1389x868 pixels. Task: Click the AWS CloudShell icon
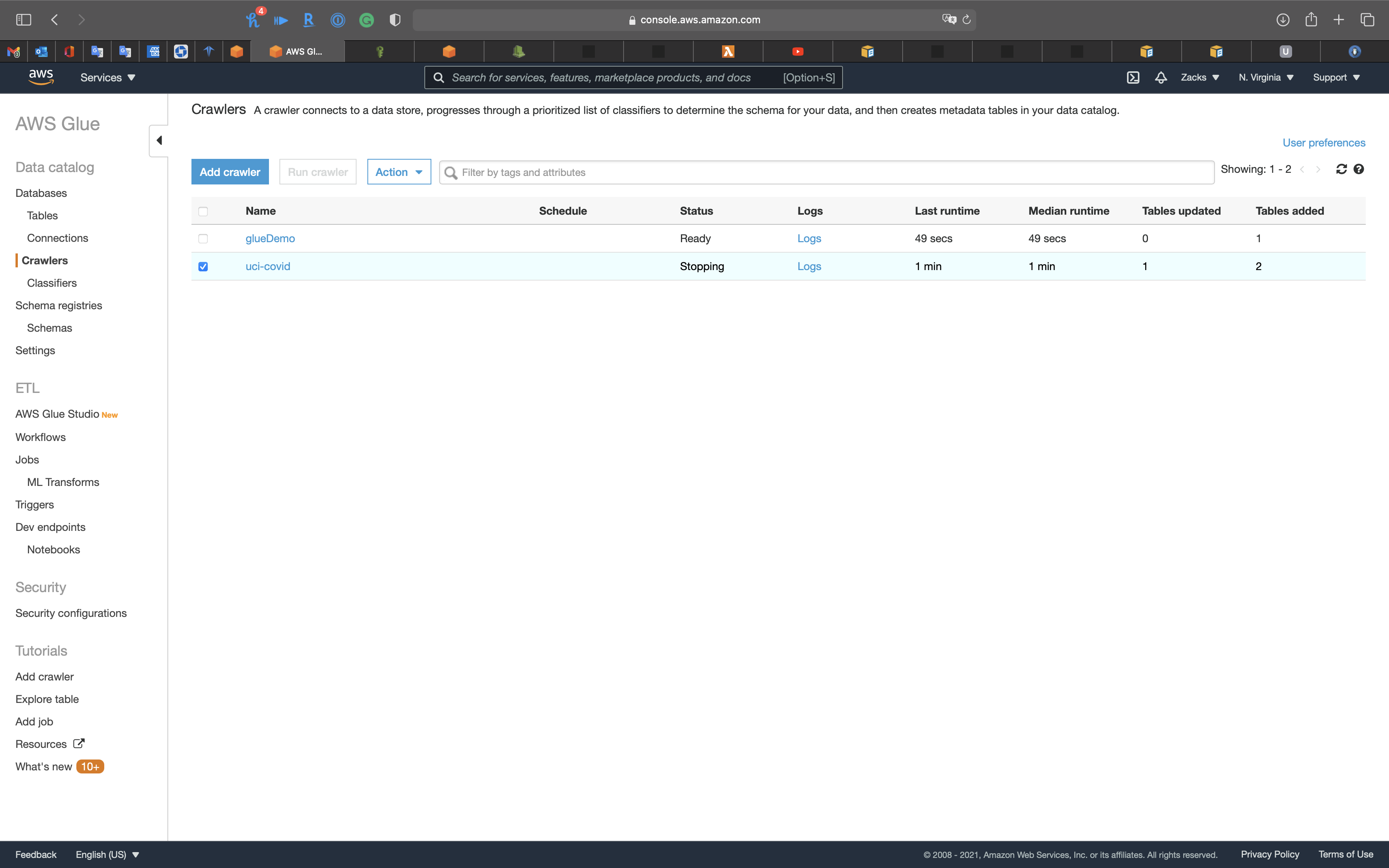coord(1132,77)
